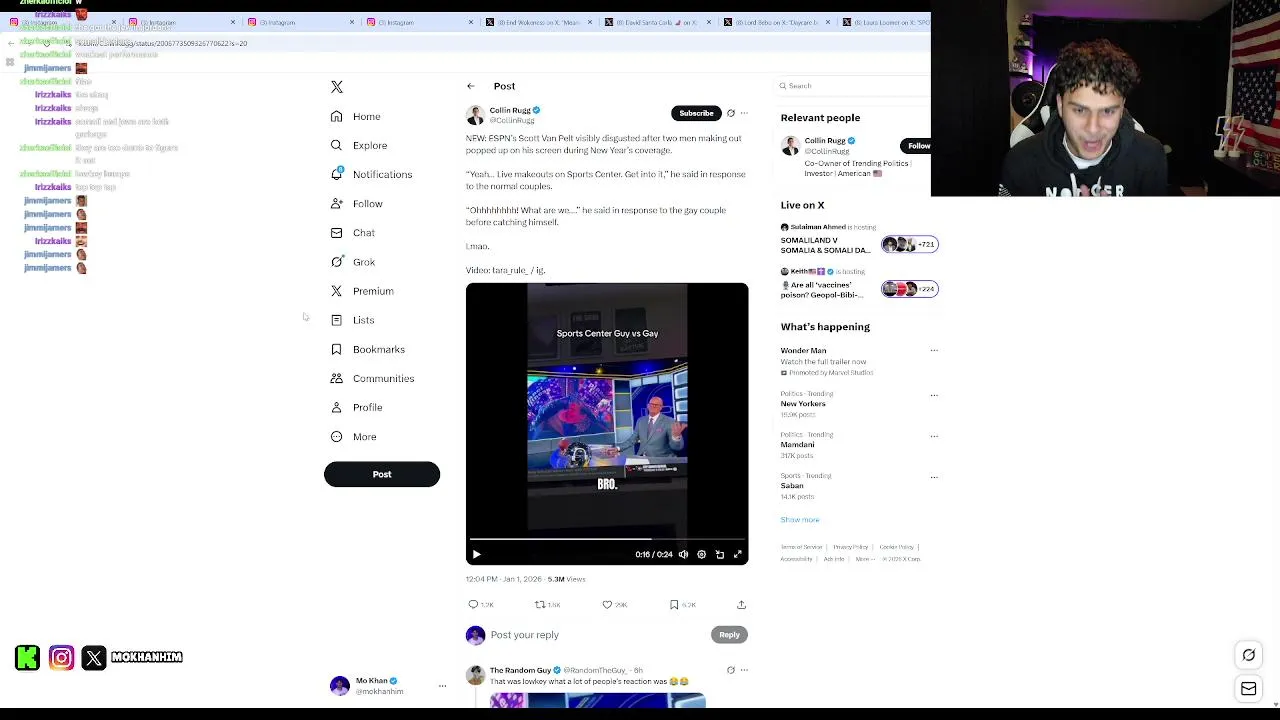Open Grok from the sidebar
The image size is (1280, 720).
pos(352,262)
